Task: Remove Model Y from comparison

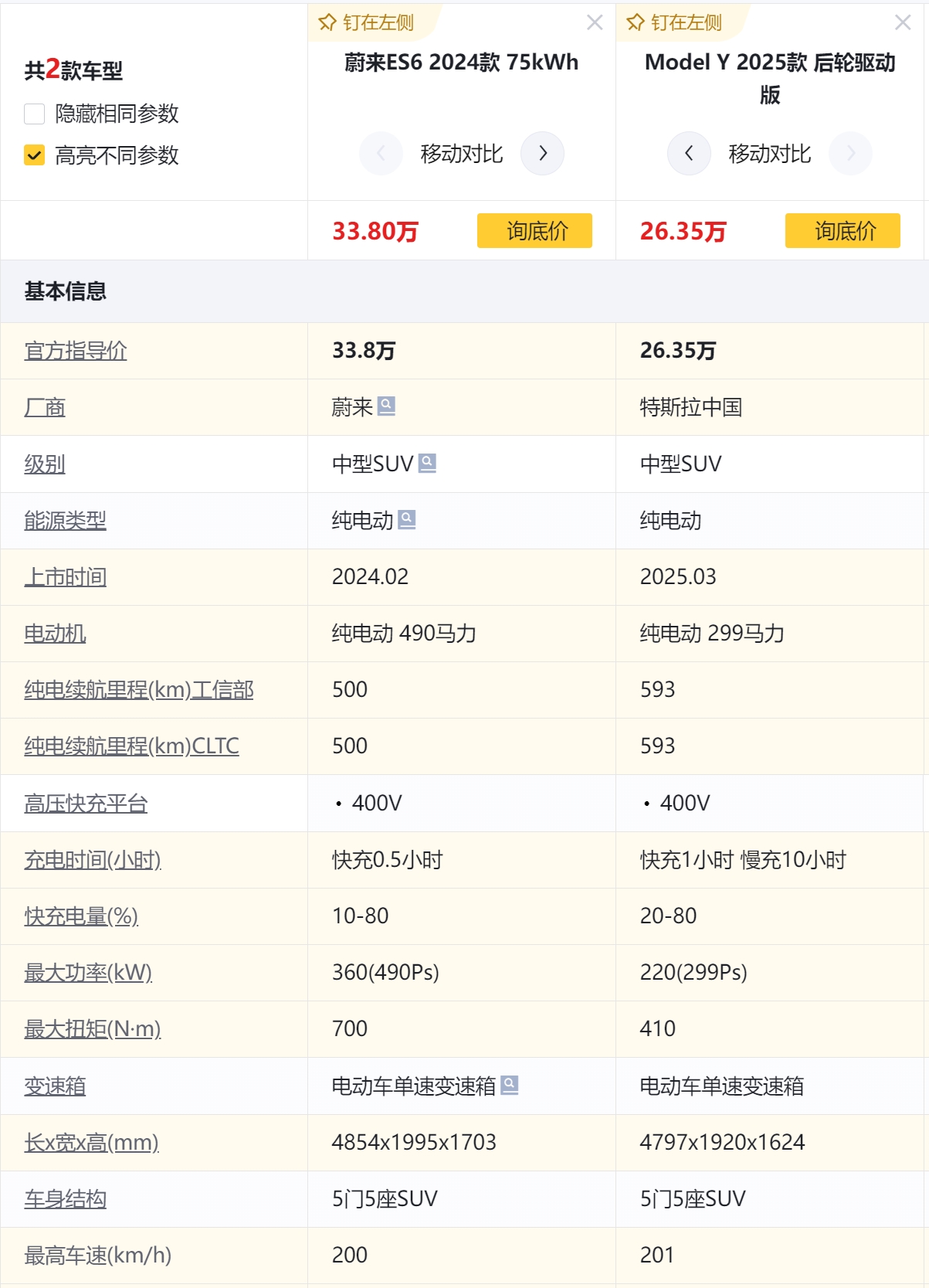Action: tap(903, 22)
